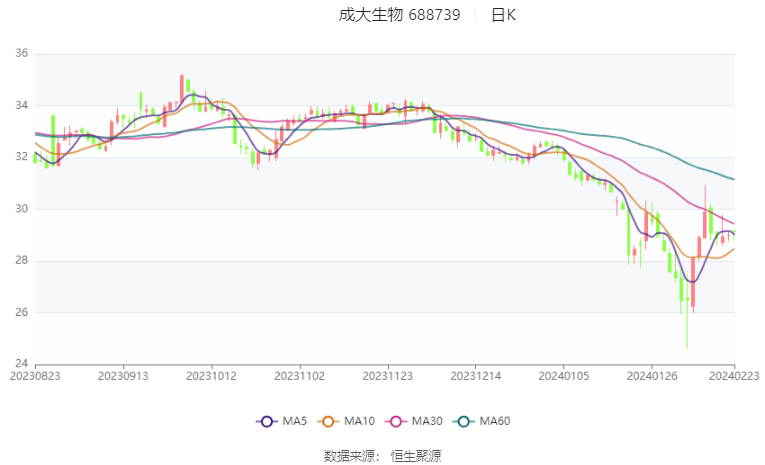Click the 20230913 x-axis date label

pos(123,376)
